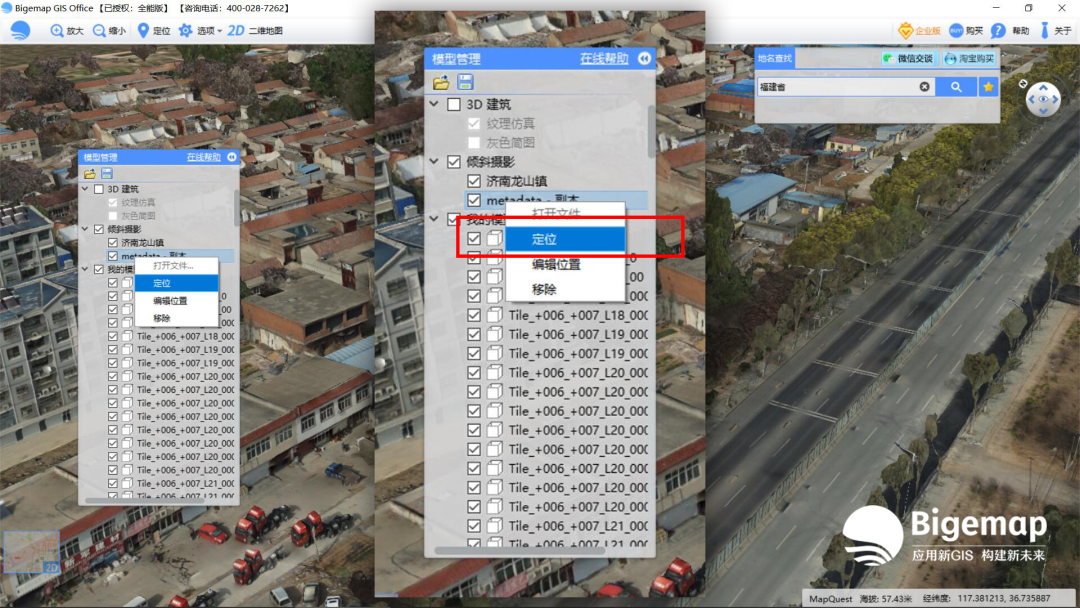Choose 移除 in enlarged context menu
Screen dimensions: 1080x608
tap(565, 289)
